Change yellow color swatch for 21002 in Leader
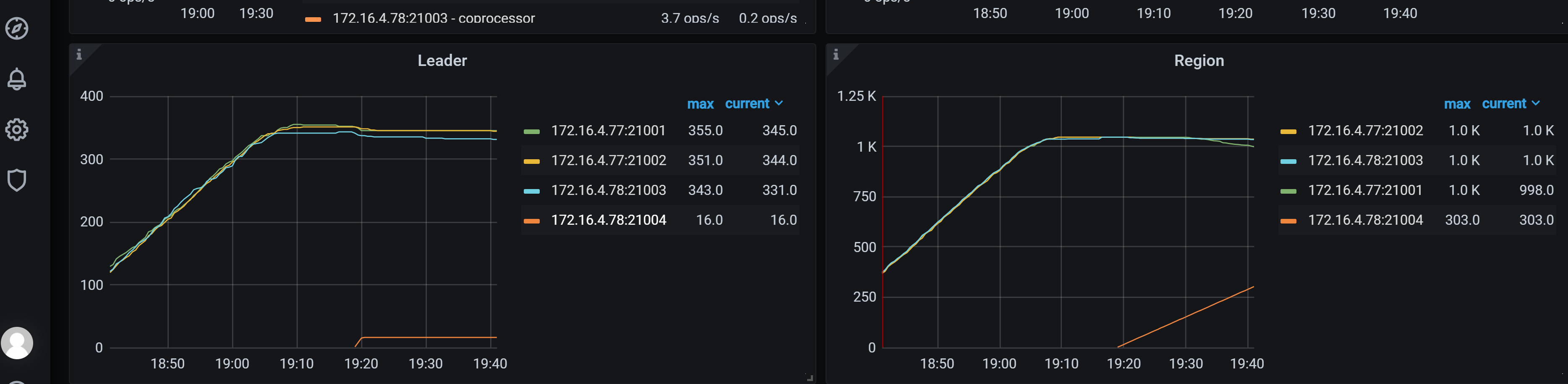This screenshot has height=384, width=1568. click(x=531, y=161)
